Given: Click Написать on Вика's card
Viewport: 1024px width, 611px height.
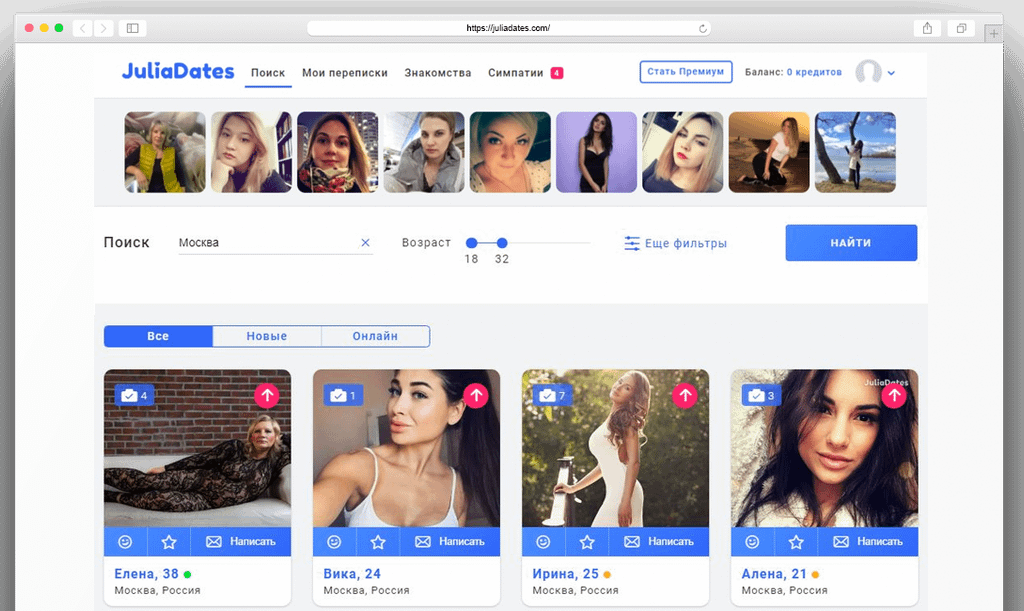Looking at the screenshot, I should (x=450, y=542).
